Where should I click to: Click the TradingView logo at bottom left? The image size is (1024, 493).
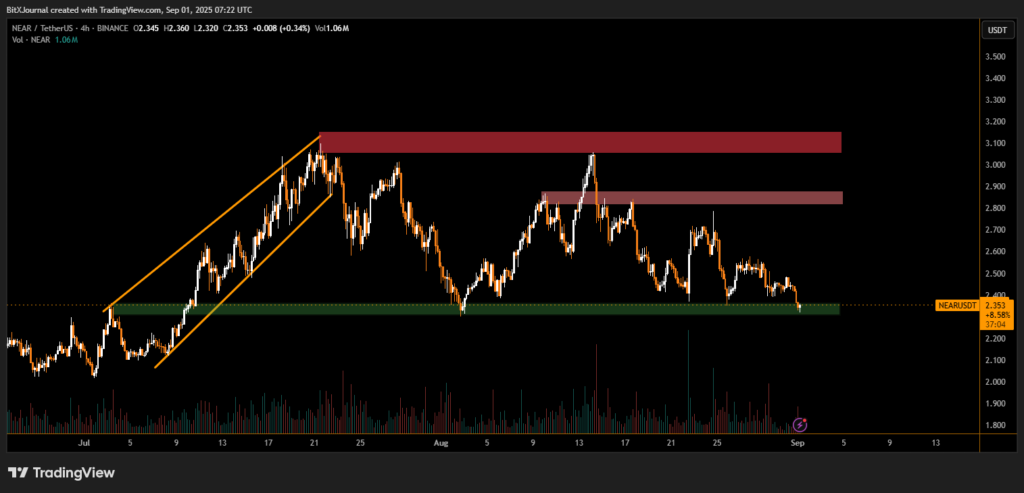[61, 472]
